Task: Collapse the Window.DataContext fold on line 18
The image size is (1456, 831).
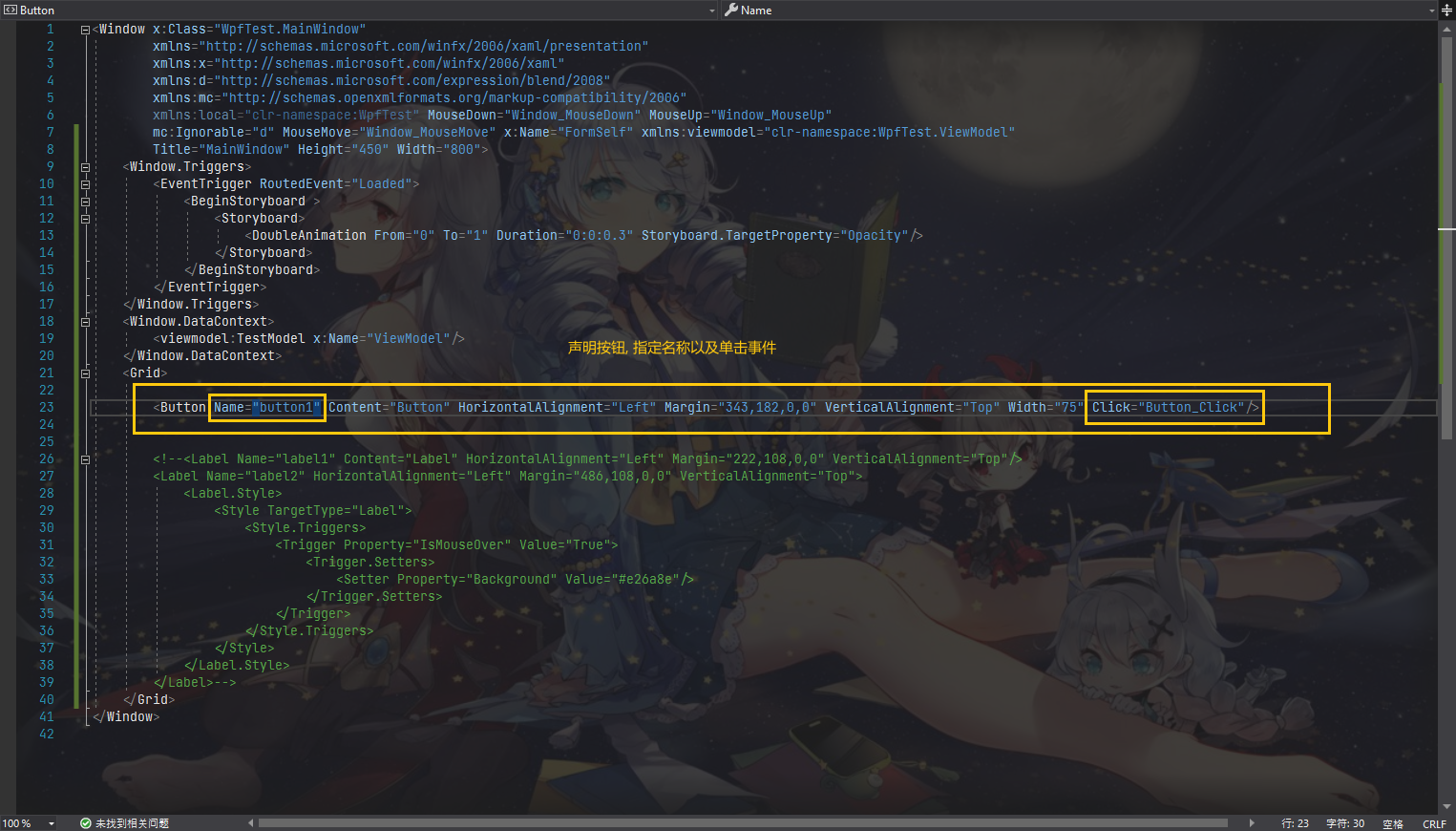Action: [84, 321]
